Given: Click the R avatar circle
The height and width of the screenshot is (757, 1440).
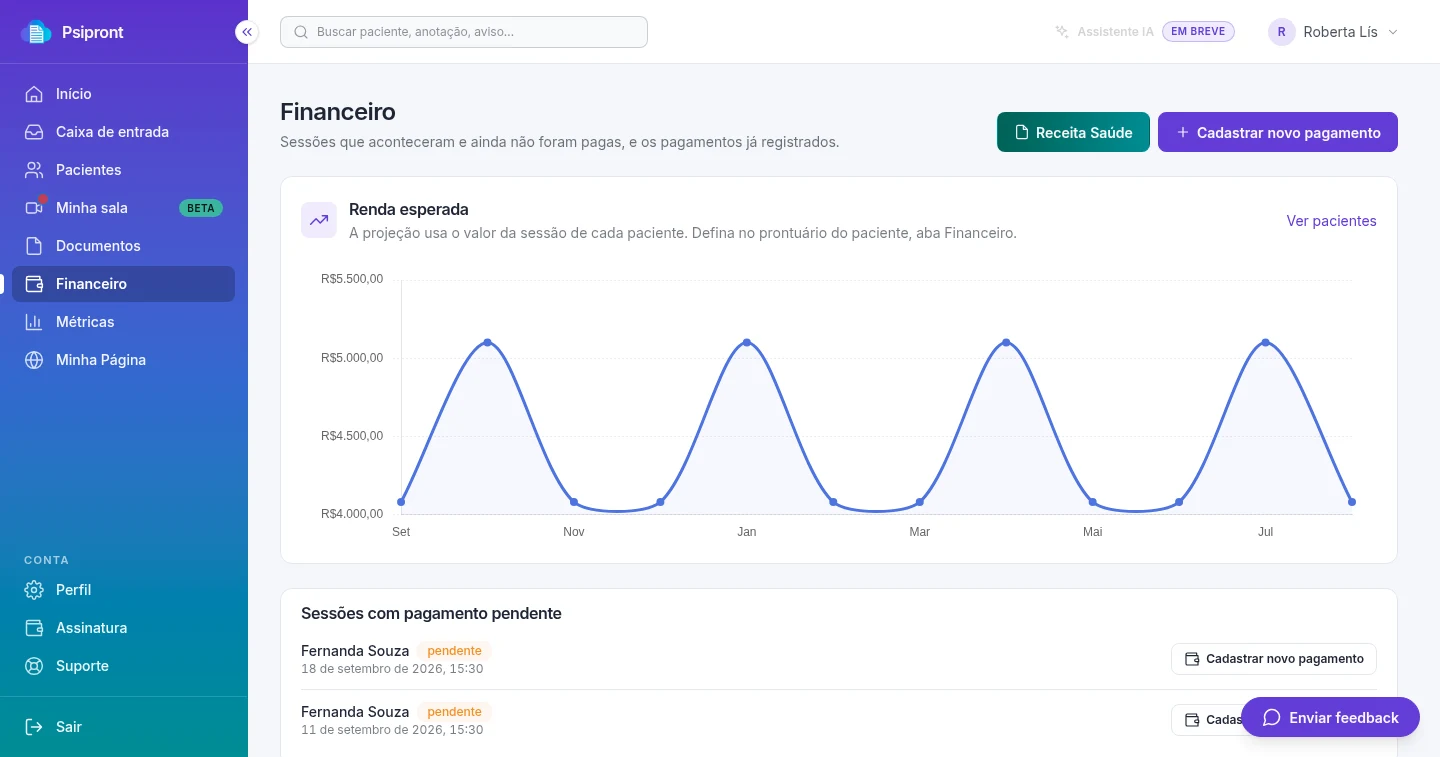Looking at the screenshot, I should tap(1282, 32).
